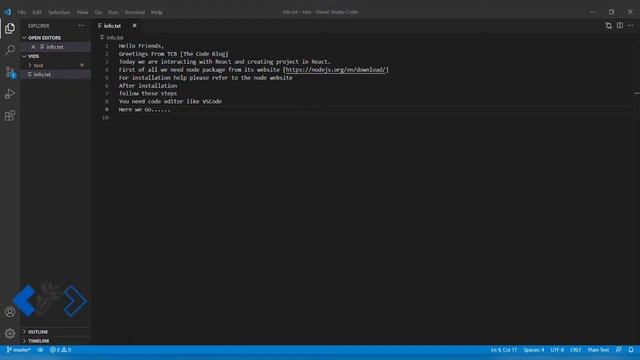Split the editor to the right
Image resolution: width=640 pixels, height=360 pixels.
(x=620, y=26)
